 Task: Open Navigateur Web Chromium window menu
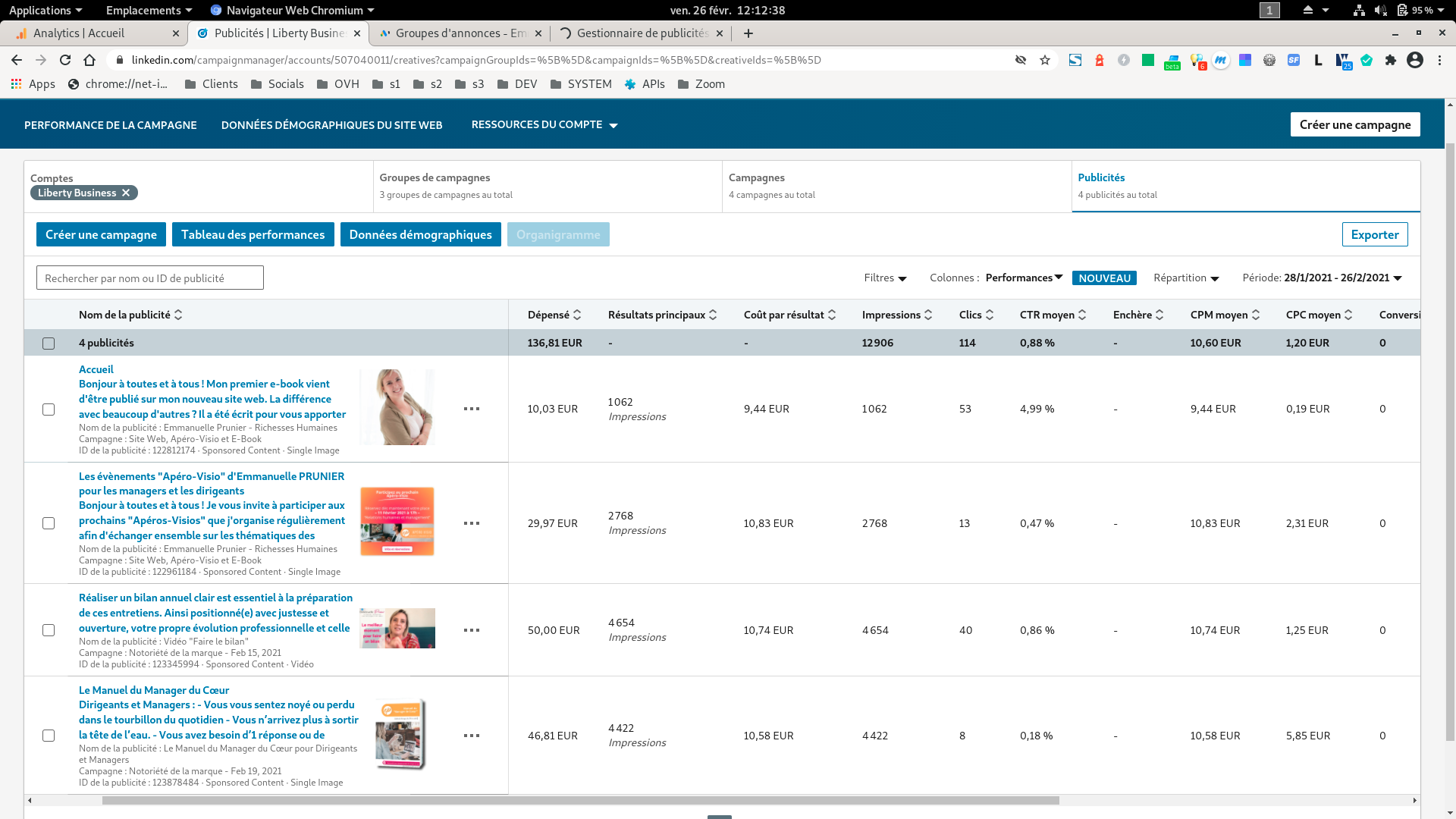[x=292, y=10]
